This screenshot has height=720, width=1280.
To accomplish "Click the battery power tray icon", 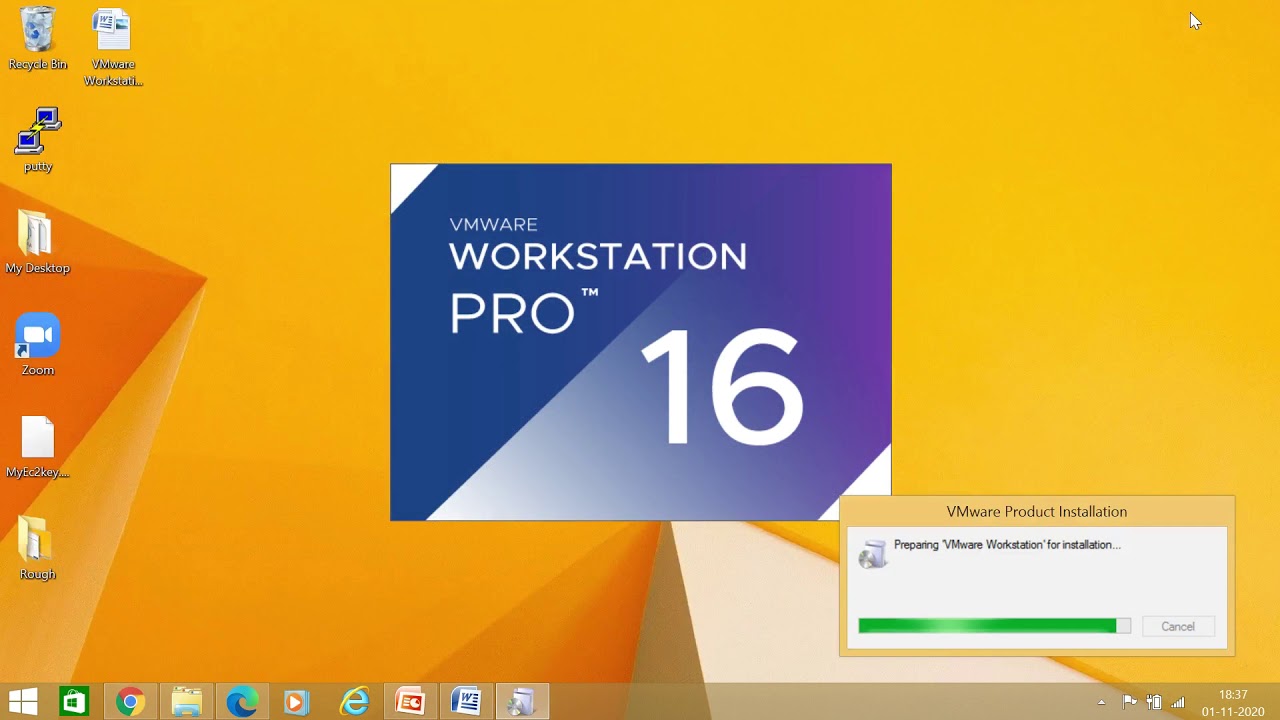I will tap(1154, 702).
